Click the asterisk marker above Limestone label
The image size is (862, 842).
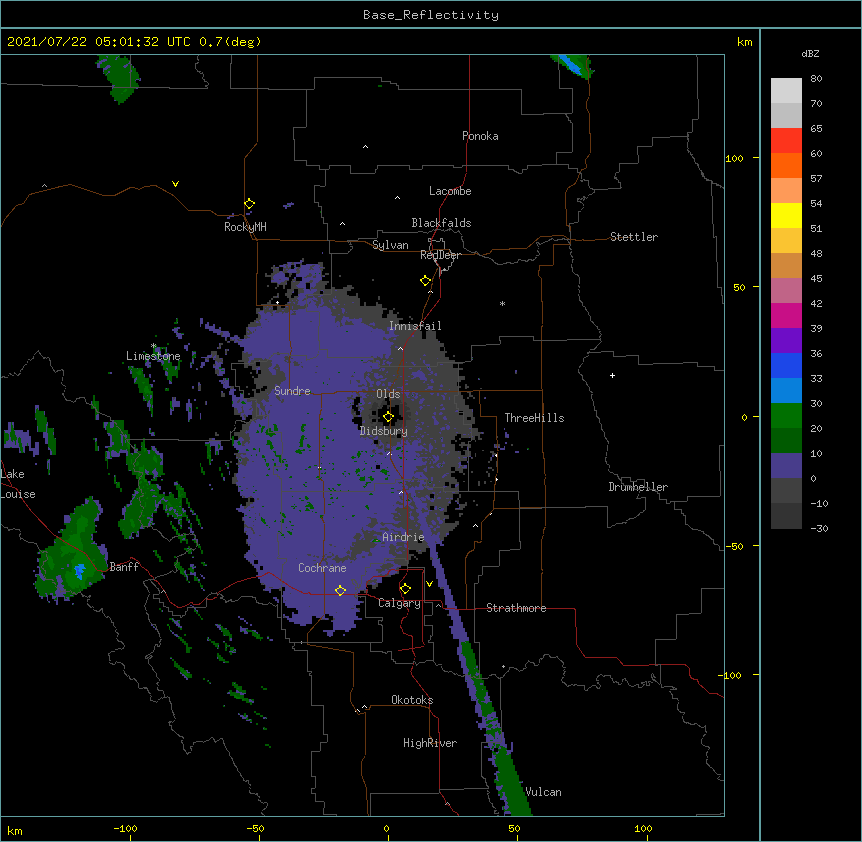click(x=153, y=346)
